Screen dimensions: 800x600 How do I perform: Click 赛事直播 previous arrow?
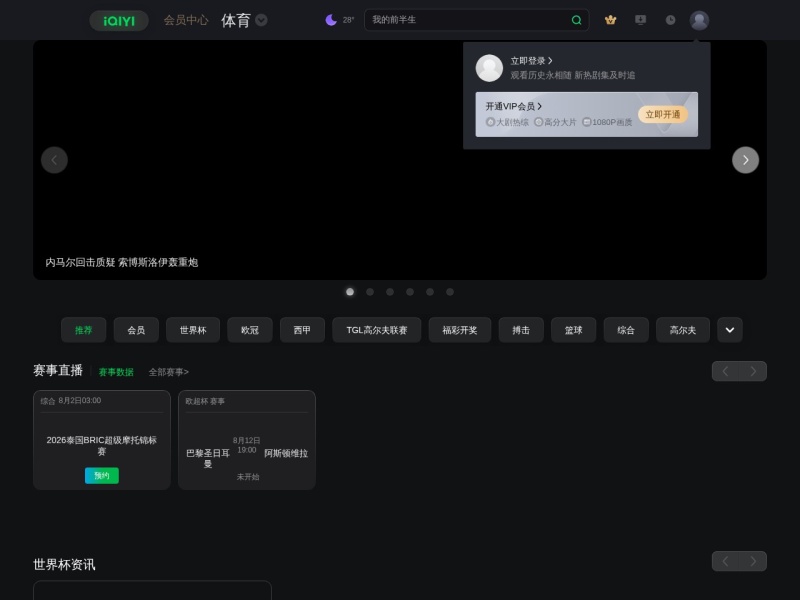tap(726, 371)
